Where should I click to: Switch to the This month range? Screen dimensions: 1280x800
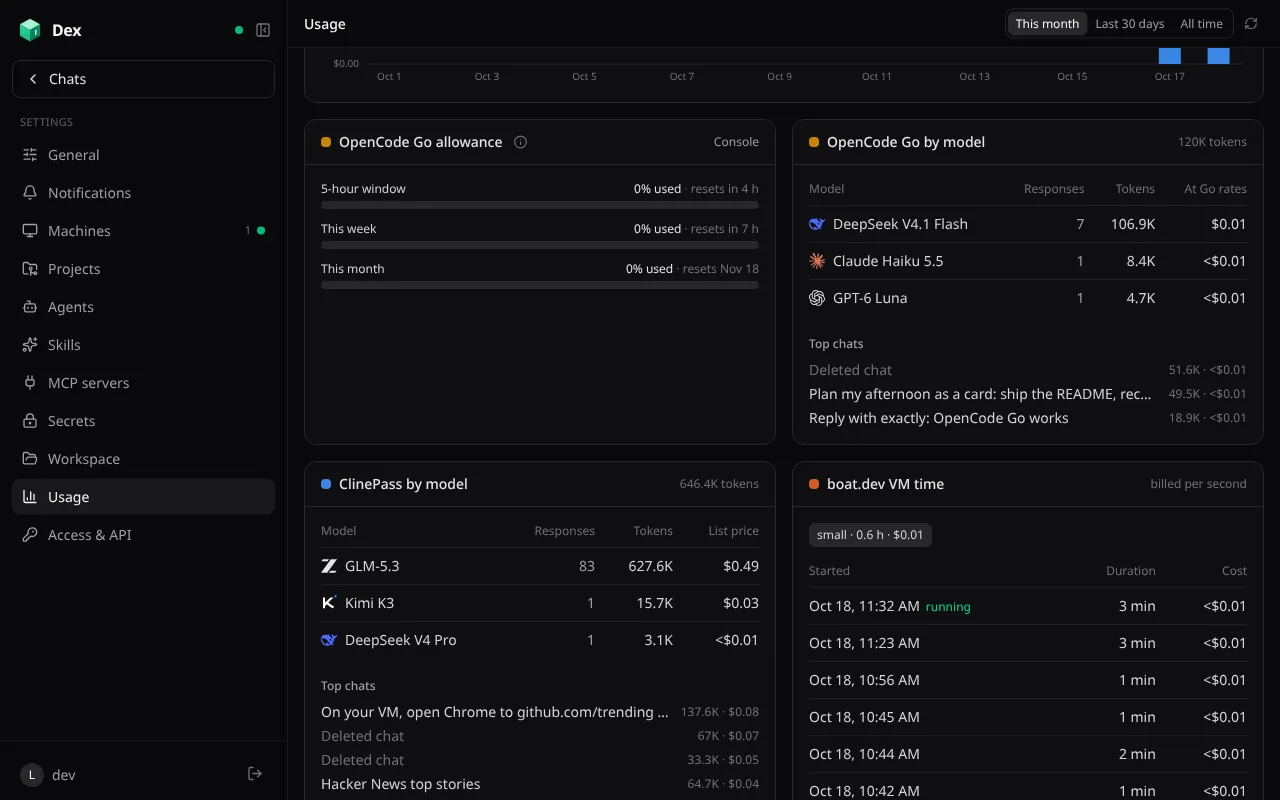pyautogui.click(x=1047, y=24)
